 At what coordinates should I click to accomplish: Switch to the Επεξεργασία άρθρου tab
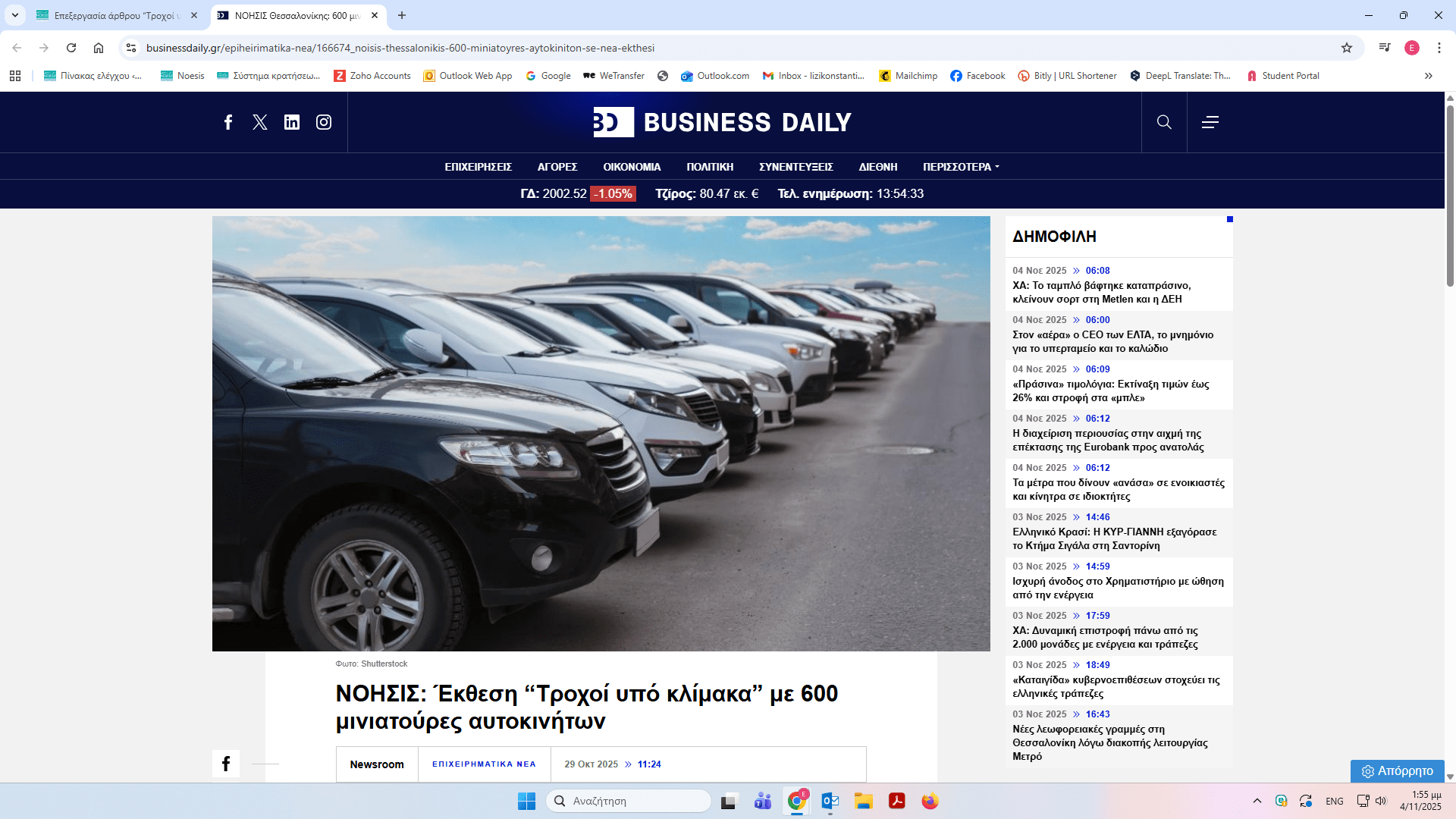coord(114,15)
